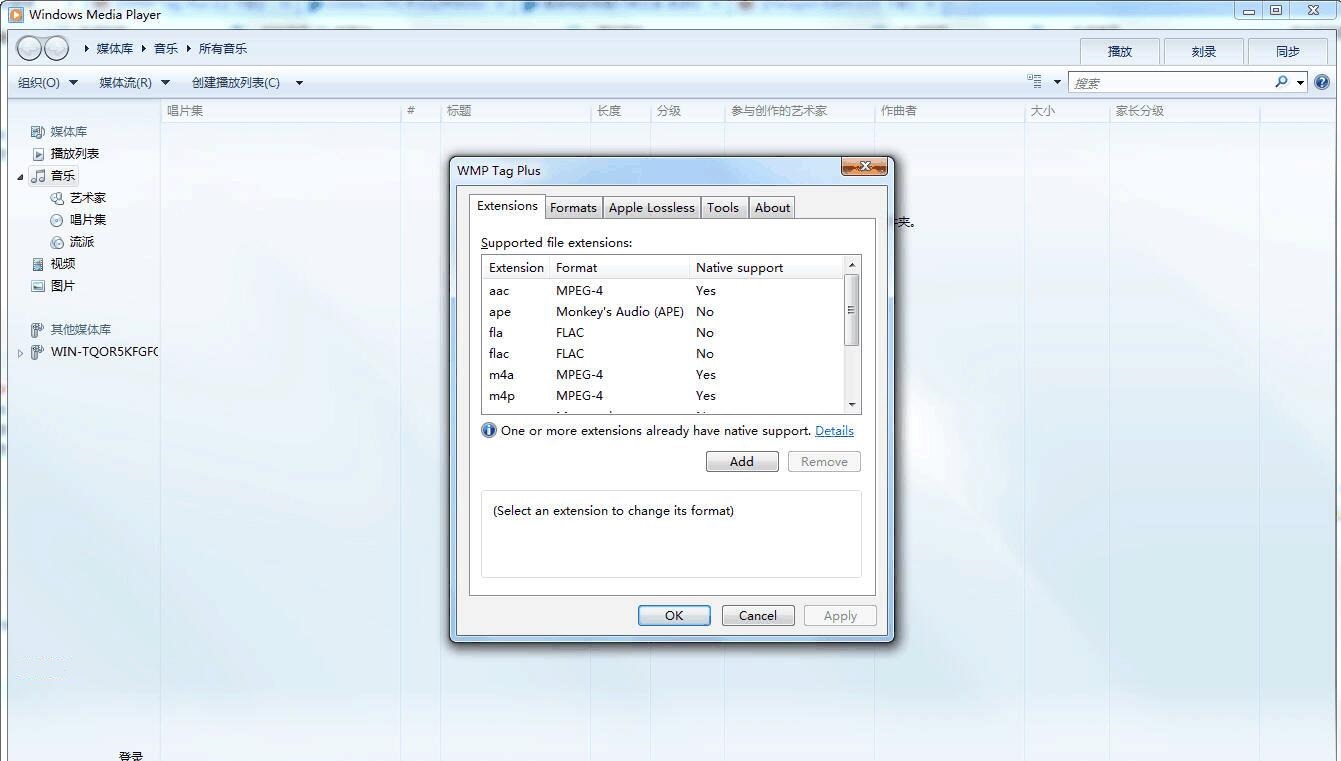
Task: Select the 视频 video icon in sidebar
Action: click(x=38, y=264)
